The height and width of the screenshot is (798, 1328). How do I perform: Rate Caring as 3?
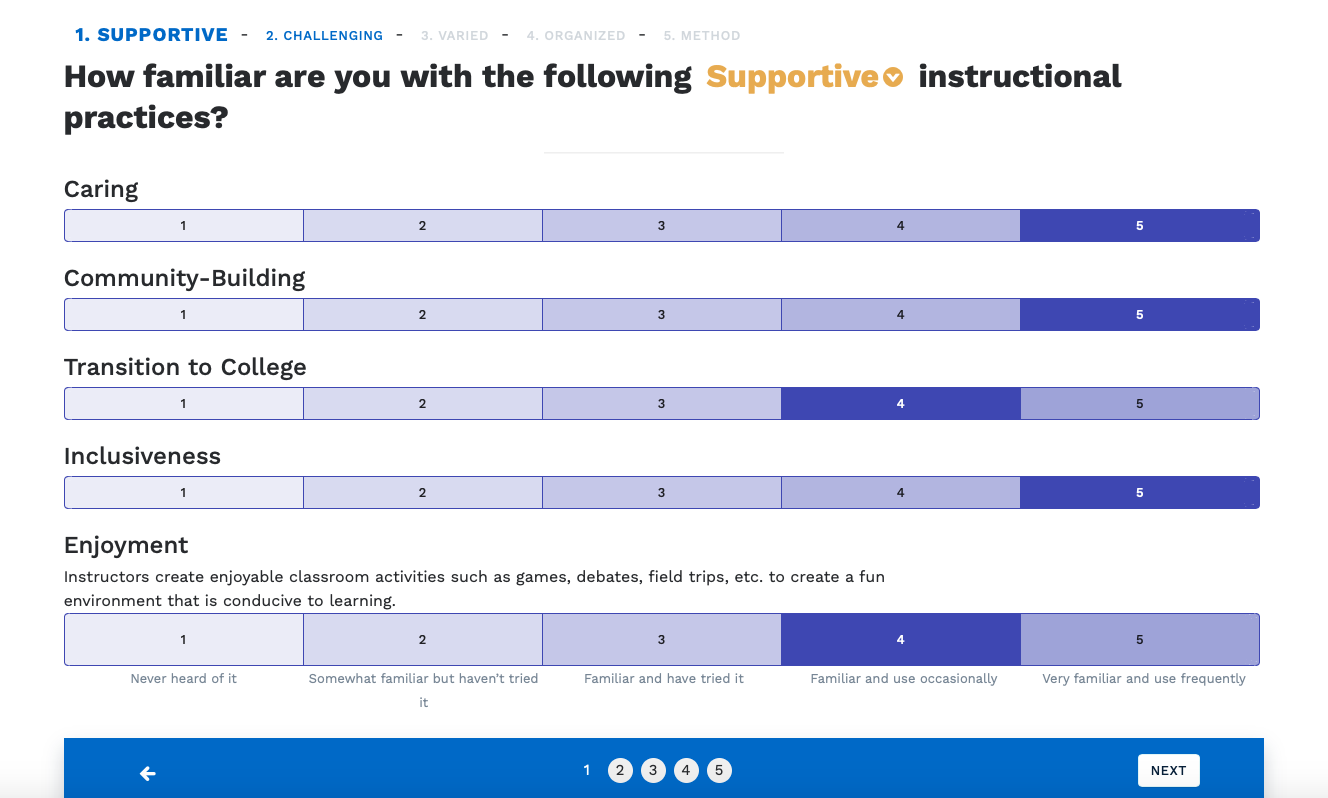(x=661, y=226)
